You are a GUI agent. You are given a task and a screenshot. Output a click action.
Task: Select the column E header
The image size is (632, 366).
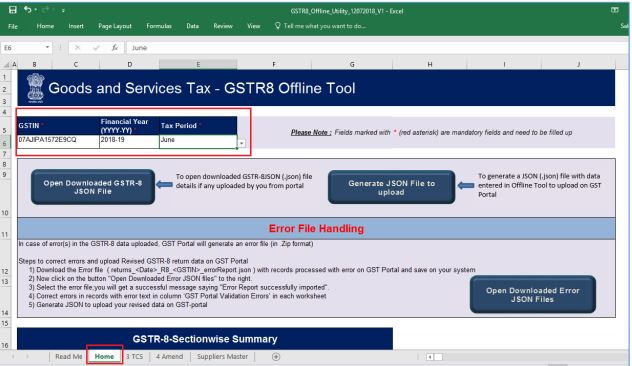(198, 64)
